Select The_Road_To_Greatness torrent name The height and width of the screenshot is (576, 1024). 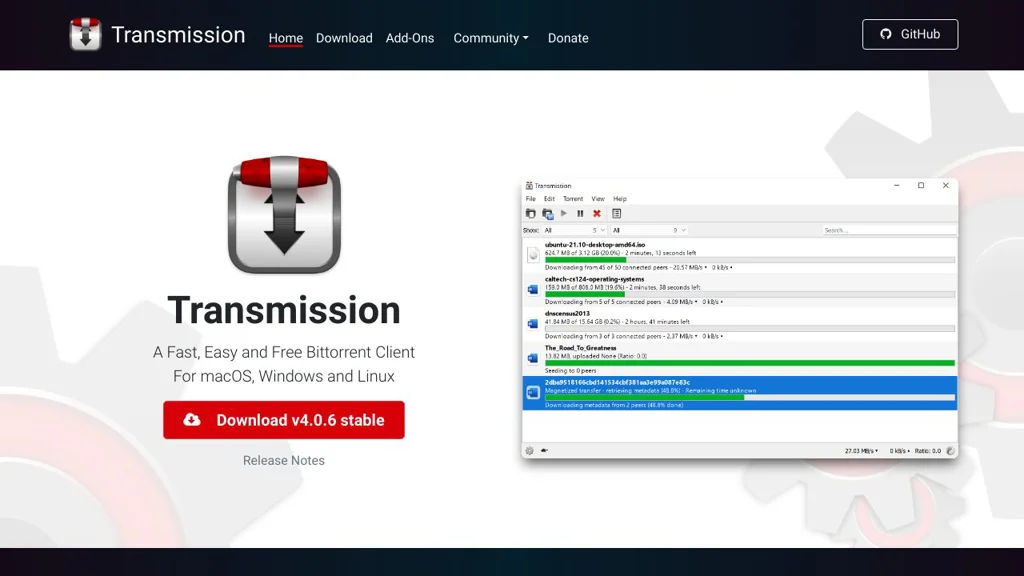point(581,348)
